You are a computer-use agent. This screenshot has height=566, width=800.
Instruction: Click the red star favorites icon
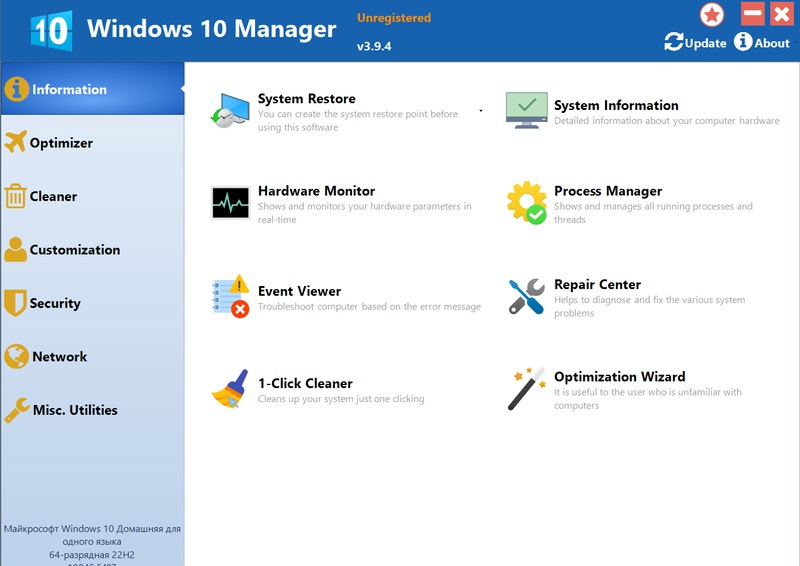pos(712,14)
